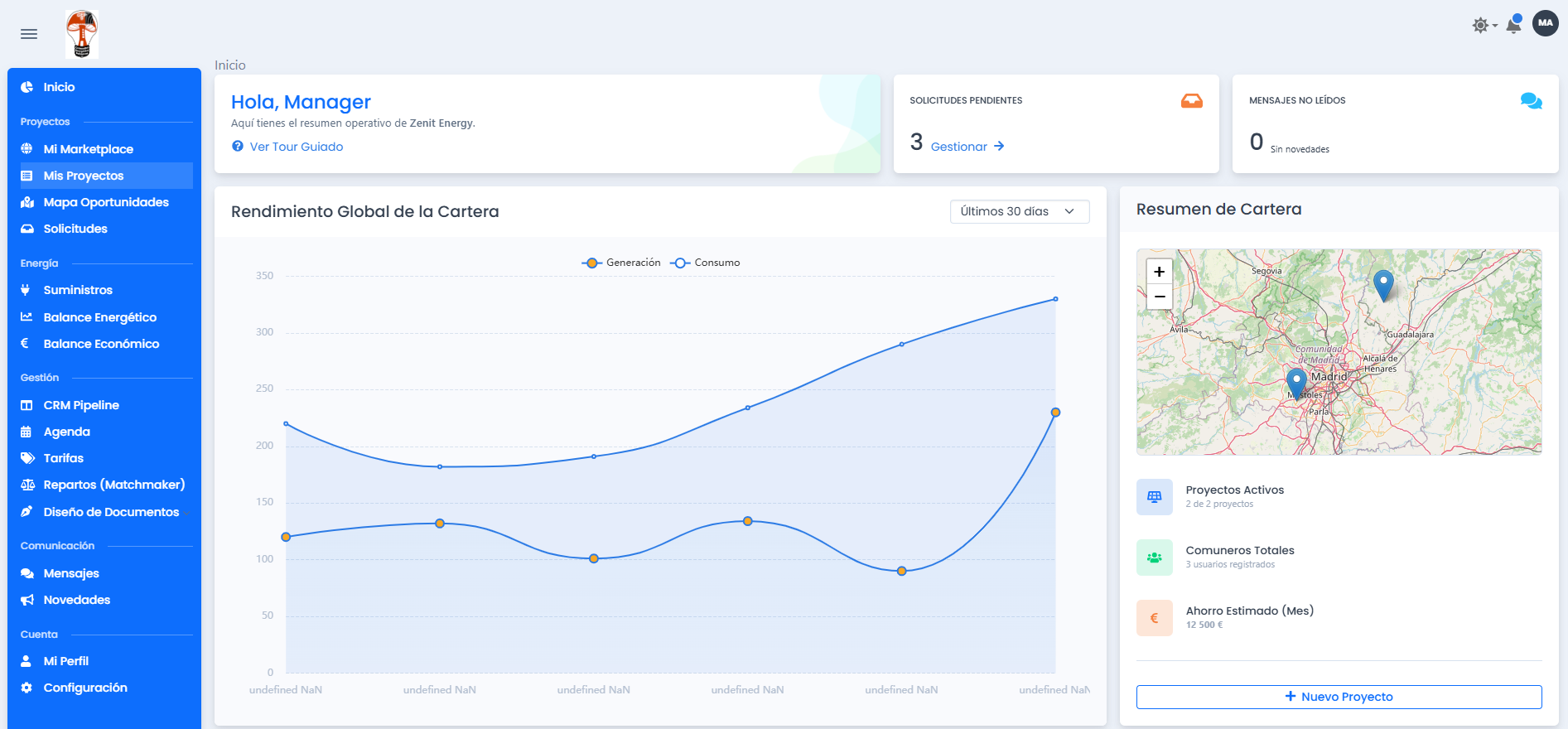Click the Nuevo Proyecto button

(x=1339, y=697)
